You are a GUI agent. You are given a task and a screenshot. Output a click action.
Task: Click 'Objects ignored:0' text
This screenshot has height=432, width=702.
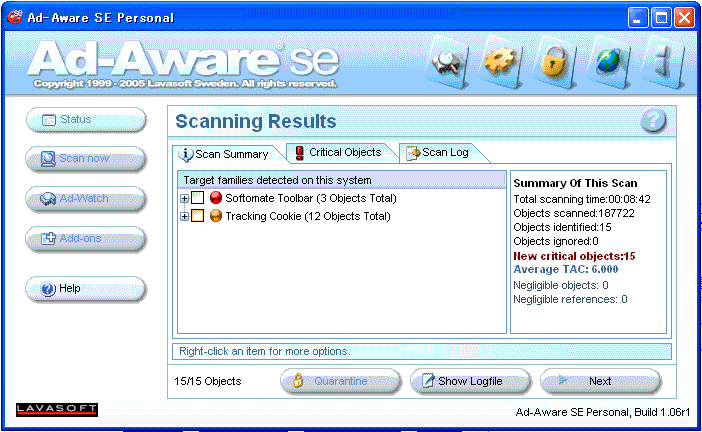tap(556, 241)
